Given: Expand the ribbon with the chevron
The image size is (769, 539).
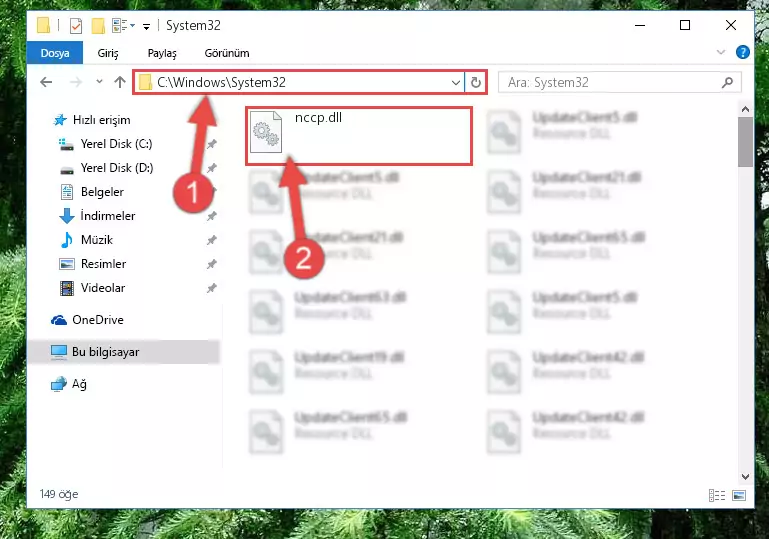Looking at the screenshot, I should click(720, 52).
